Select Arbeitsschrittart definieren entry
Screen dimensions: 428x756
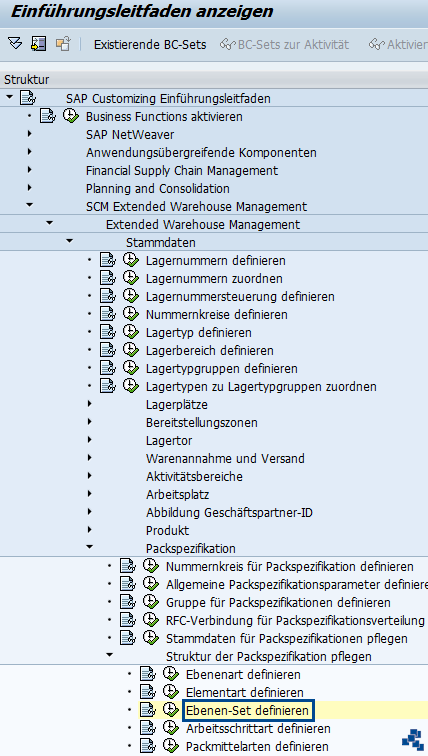(x=258, y=728)
